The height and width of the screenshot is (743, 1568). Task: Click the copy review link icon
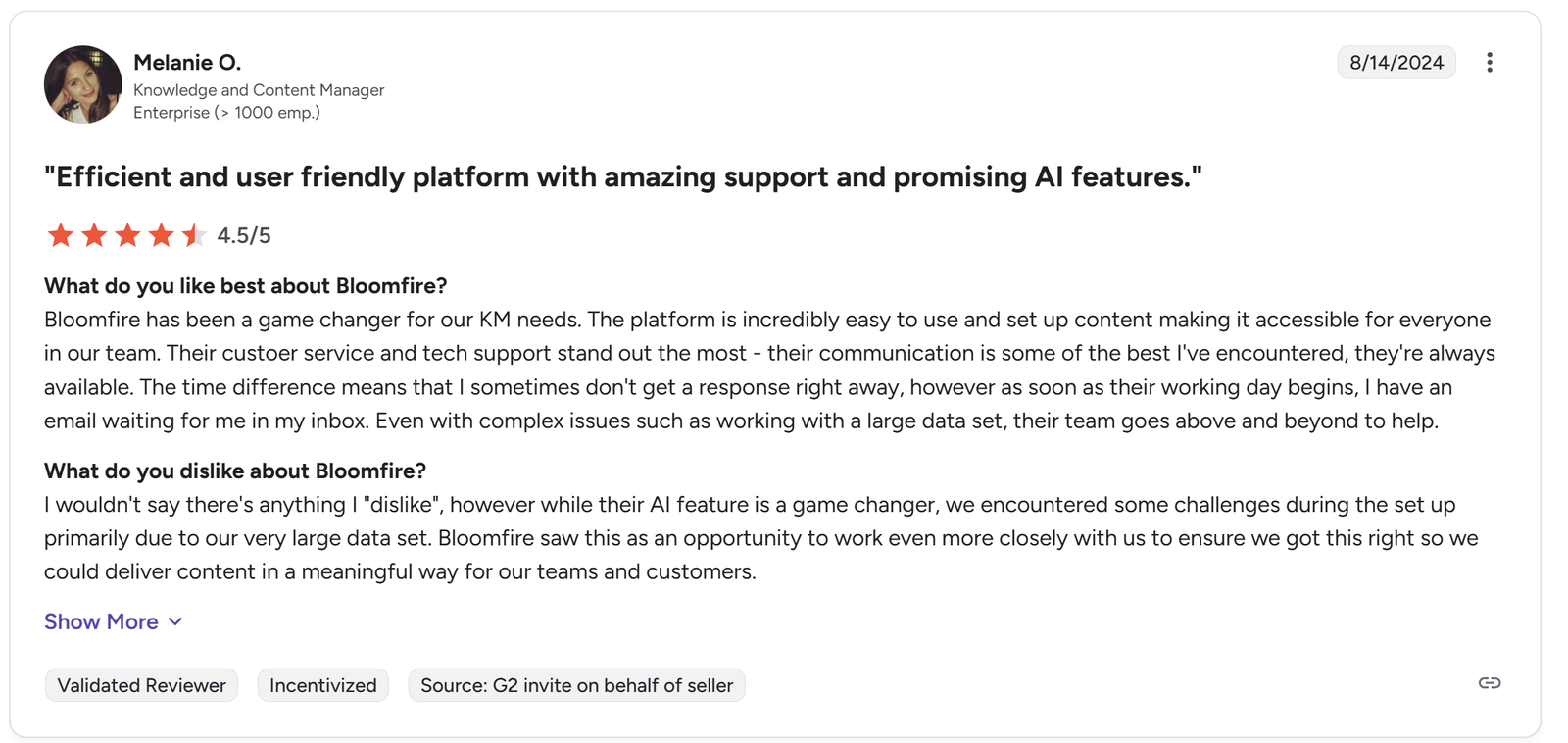point(1489,683)
